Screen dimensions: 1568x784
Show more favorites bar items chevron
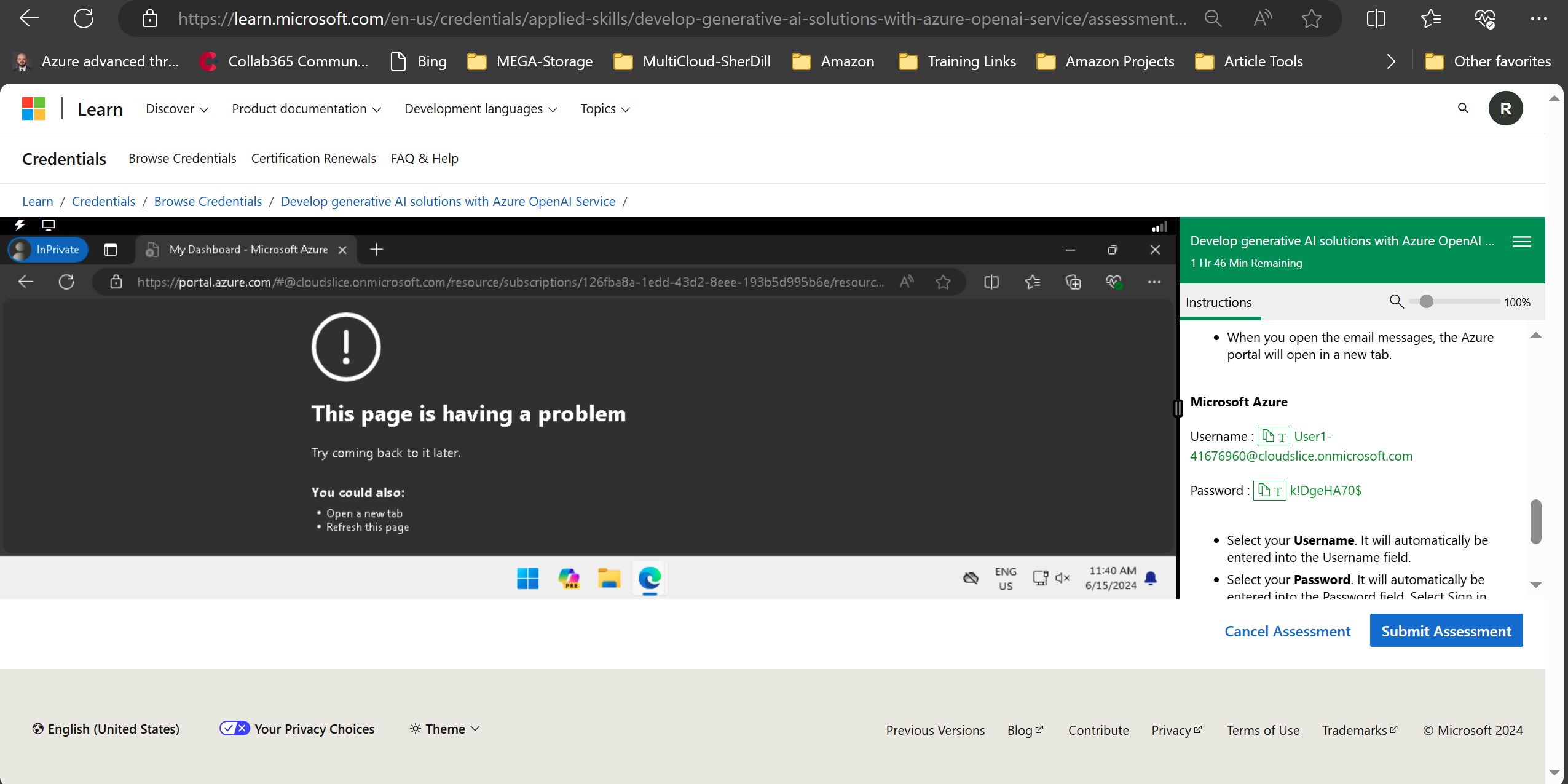point(1391,61)
